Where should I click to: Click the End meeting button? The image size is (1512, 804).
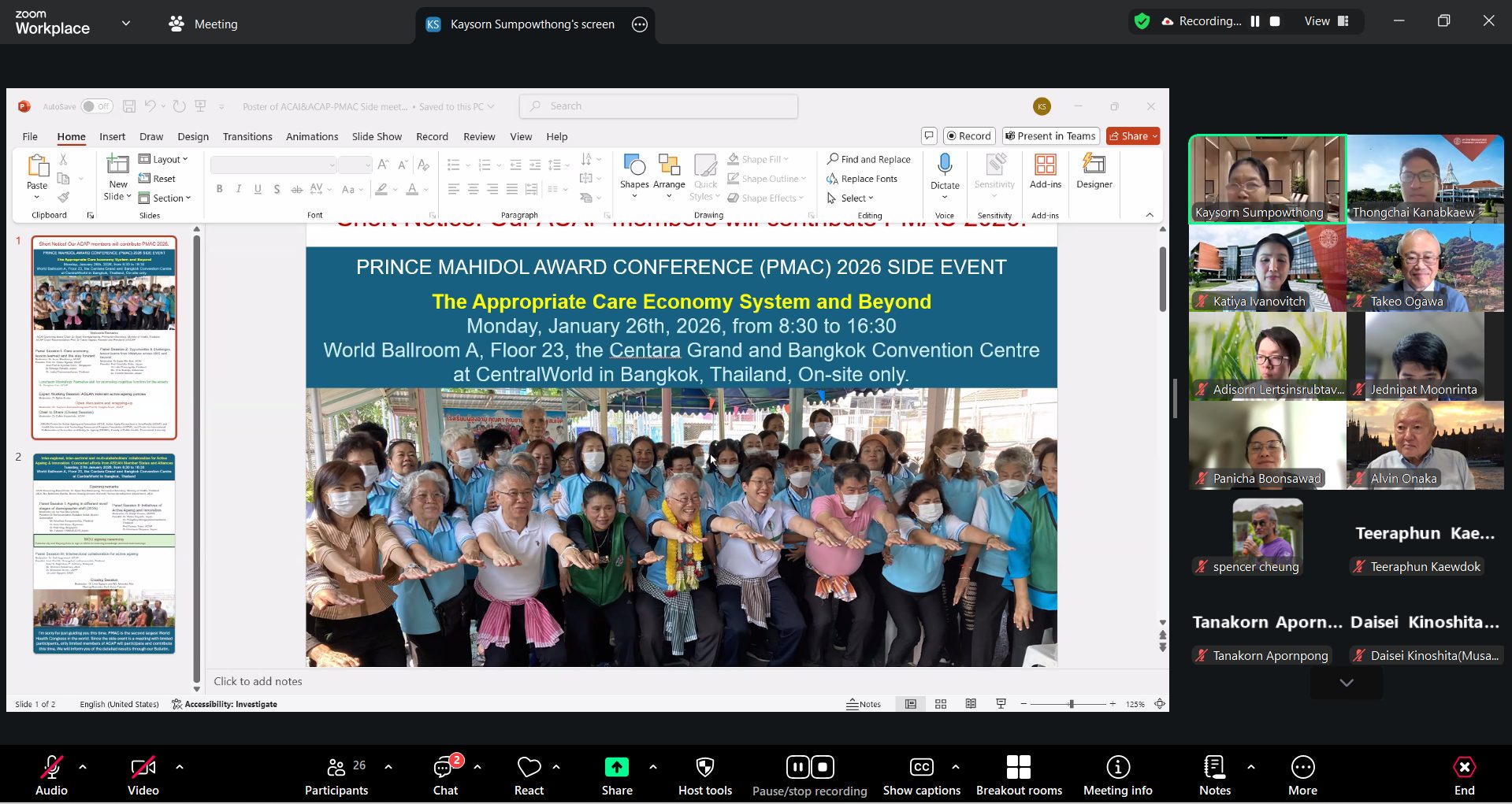1464,776
